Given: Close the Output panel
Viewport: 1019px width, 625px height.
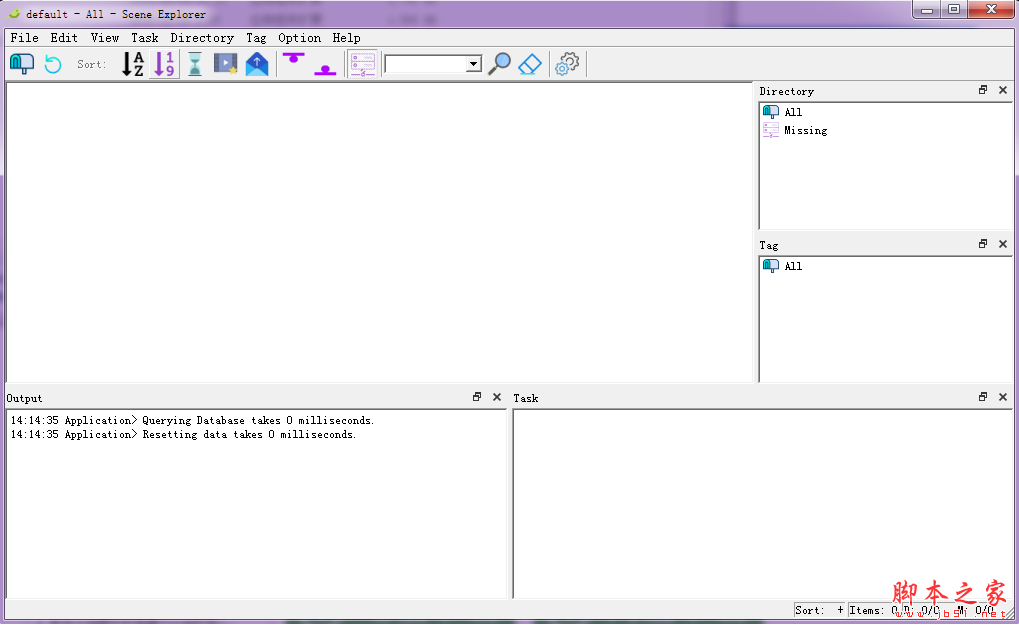Looking at the screenshot, I should pyautogui.click(x=497, y=397).
